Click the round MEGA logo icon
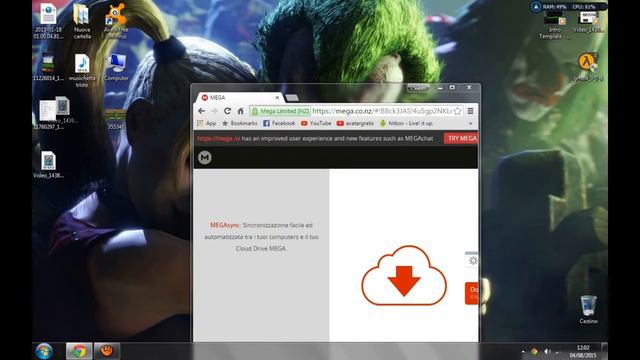The height and width of the screenshot is (360, 640). [204, 158]
